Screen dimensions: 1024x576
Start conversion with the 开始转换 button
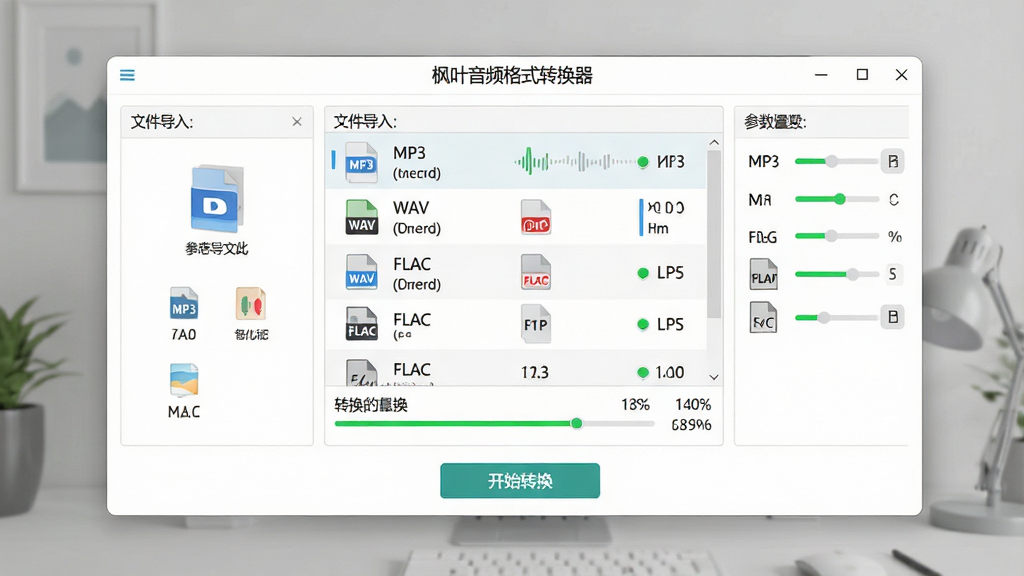tap(520, 481)
